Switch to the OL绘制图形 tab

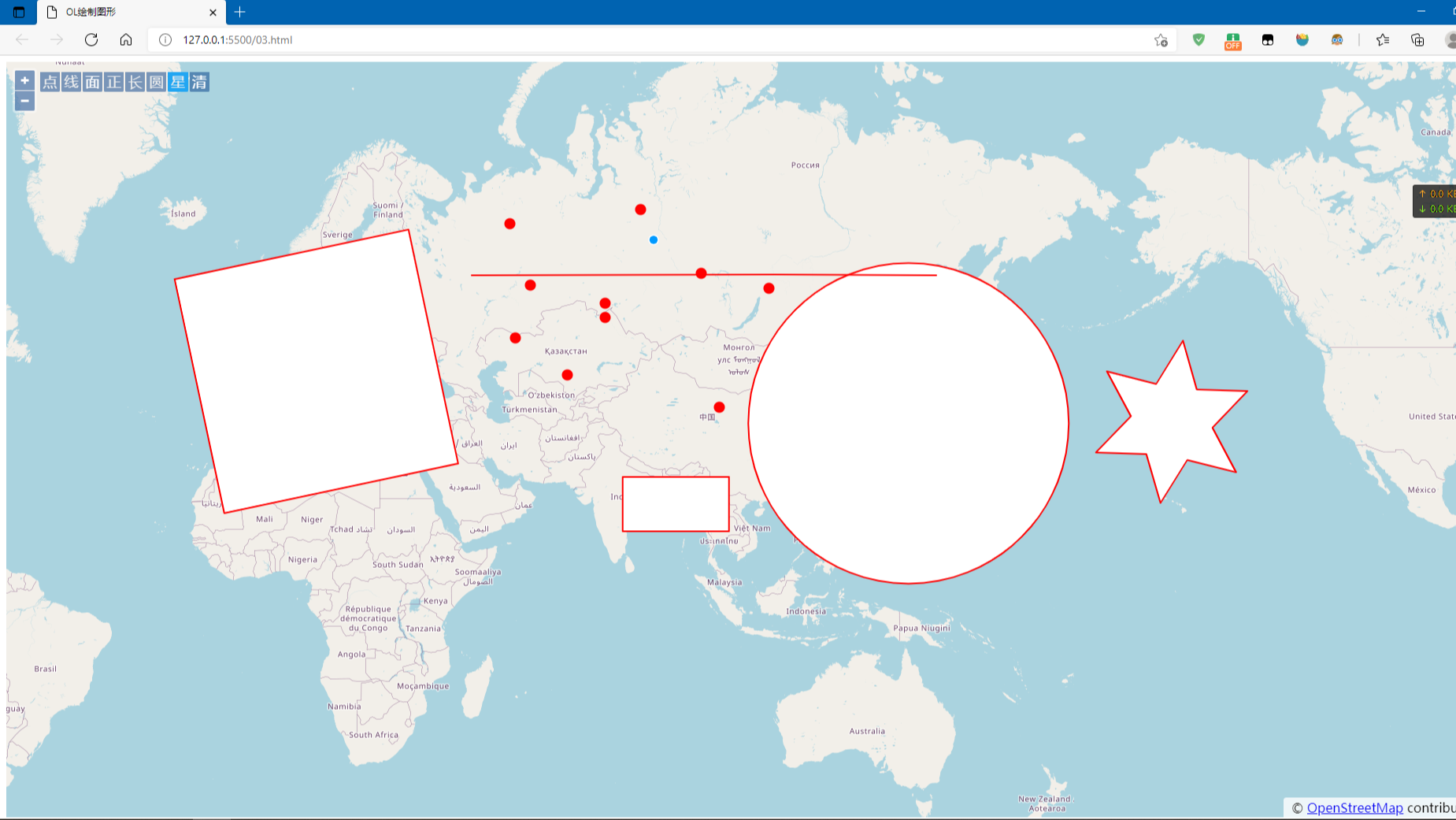(131, 12)
